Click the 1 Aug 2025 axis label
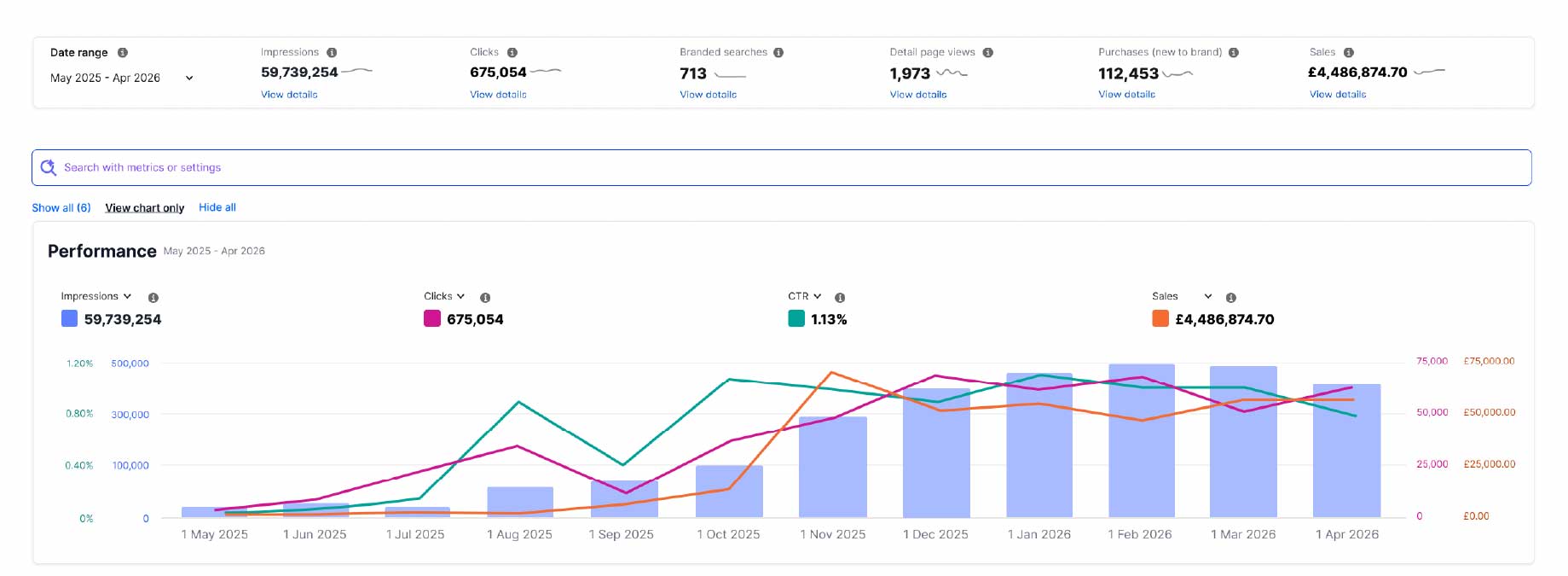Viewport: 1568px width, 576px height. tap(519, 534)
